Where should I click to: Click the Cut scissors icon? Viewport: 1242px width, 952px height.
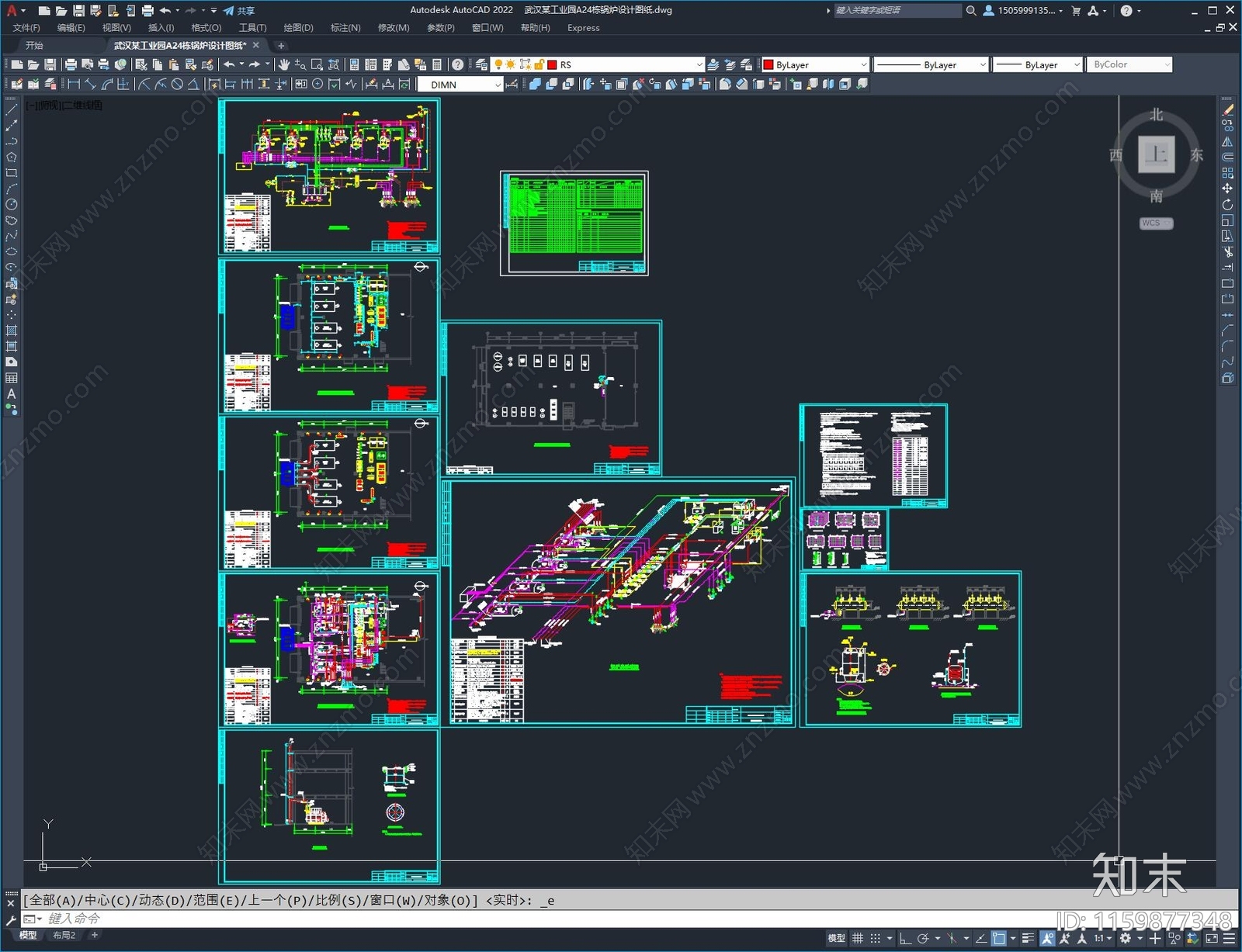coord(141,64)
